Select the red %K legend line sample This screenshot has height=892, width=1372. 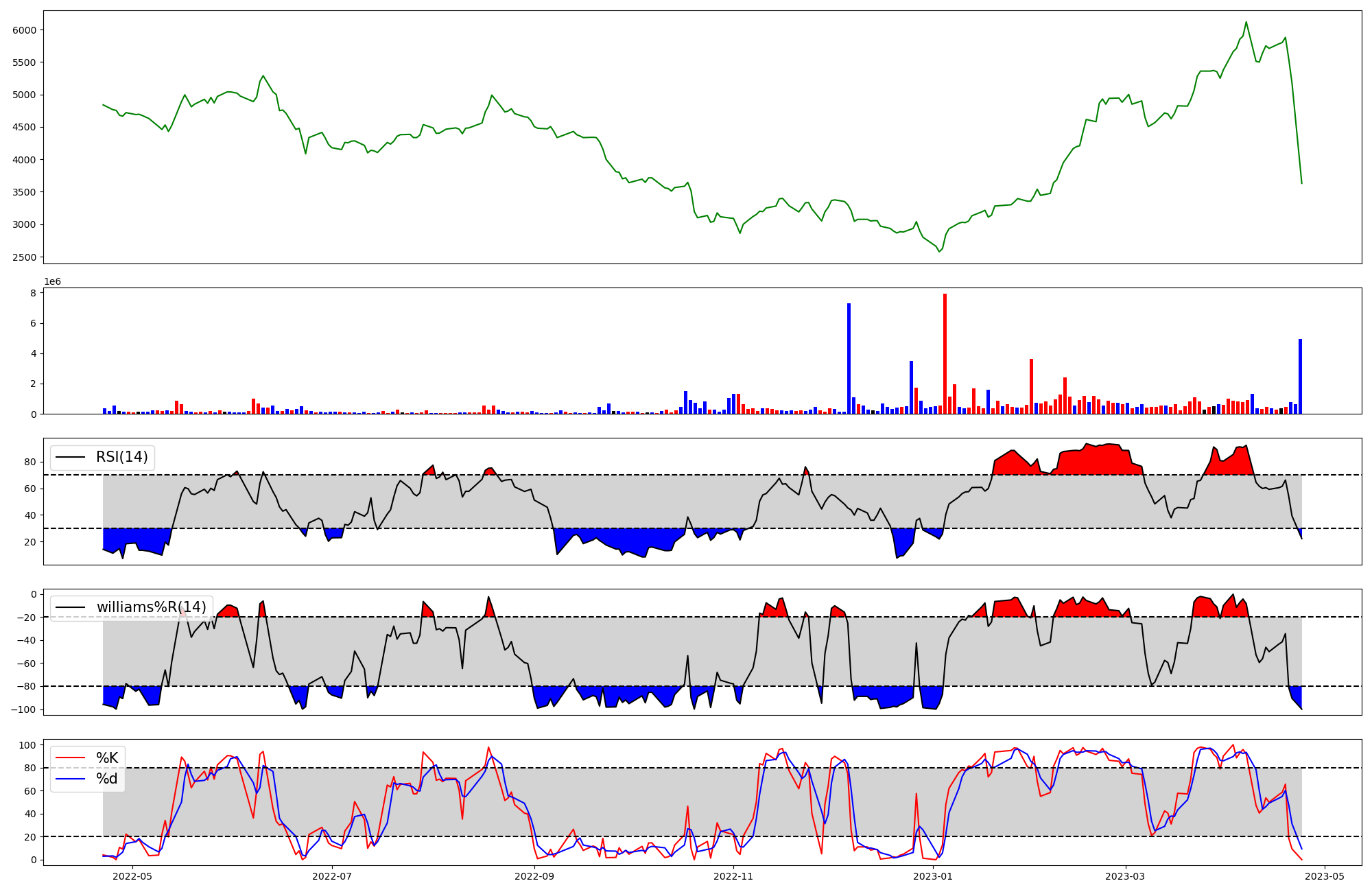click(70, 758)
